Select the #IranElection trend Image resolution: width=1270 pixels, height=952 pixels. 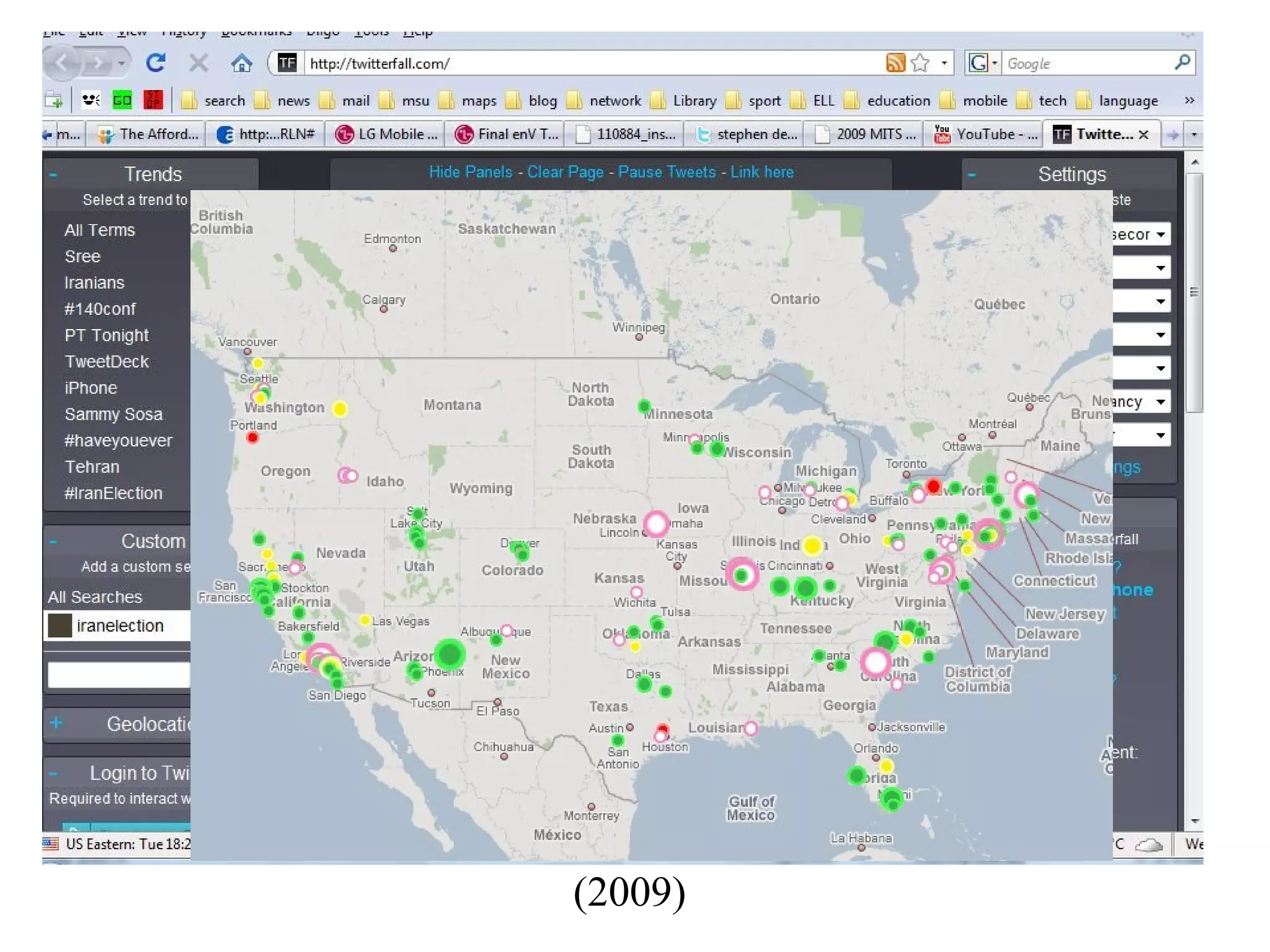[x=113, y=493]
